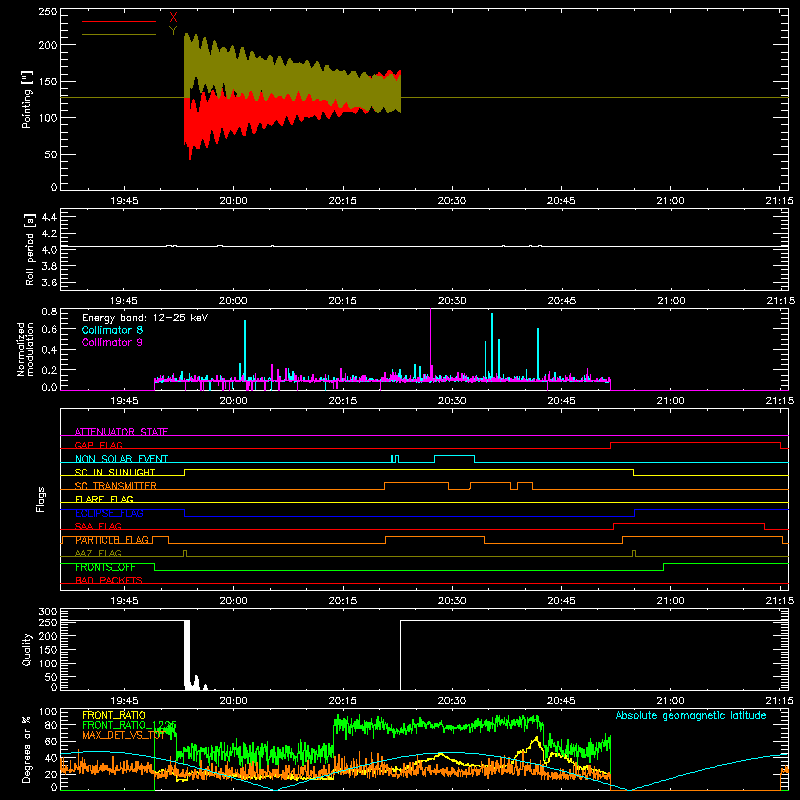Click the raised SAA_FLAG red segment
The height and width of the screenshot is (800, 800).
point(689,523)
